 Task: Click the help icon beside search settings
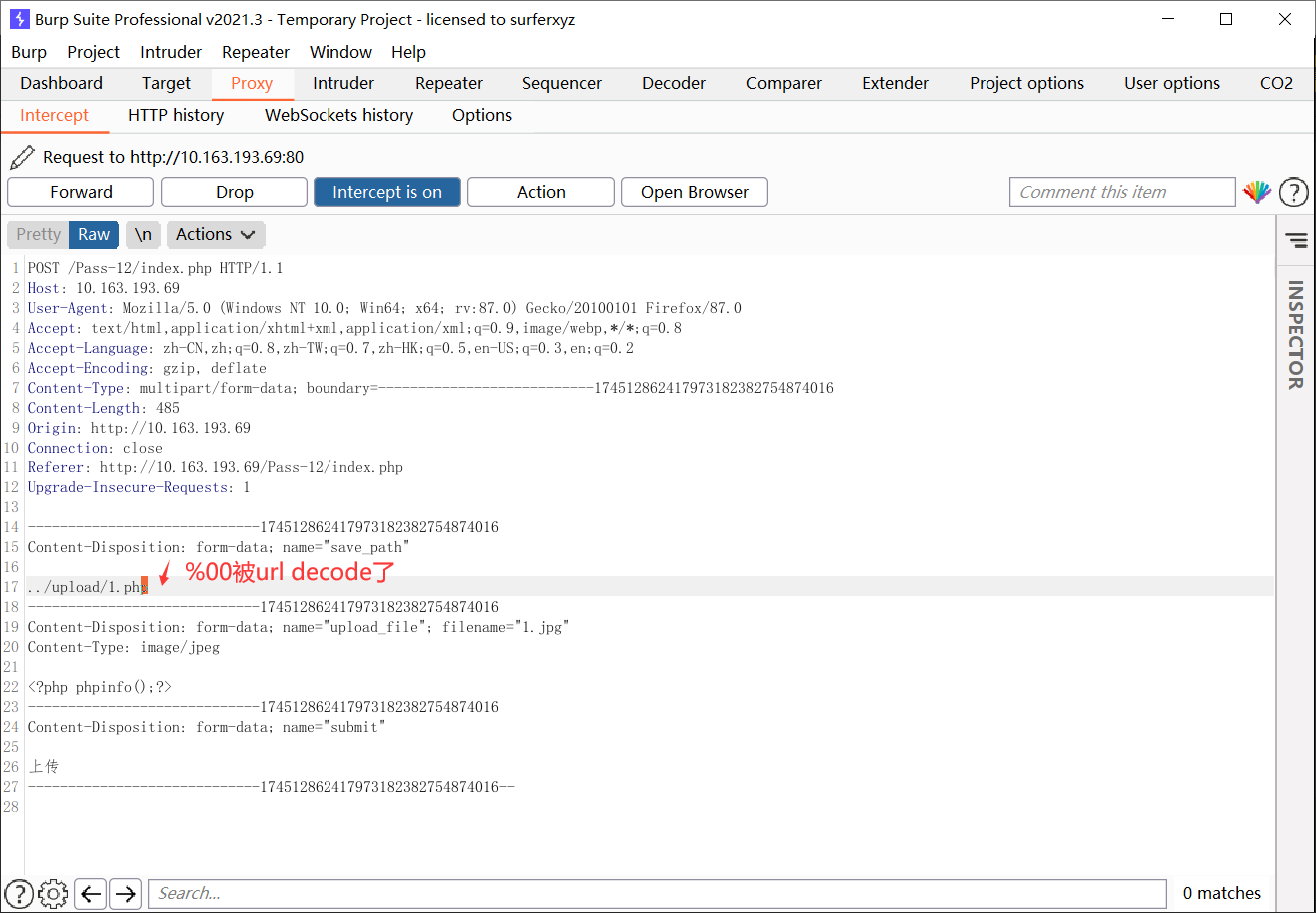(x=19, y=893)
